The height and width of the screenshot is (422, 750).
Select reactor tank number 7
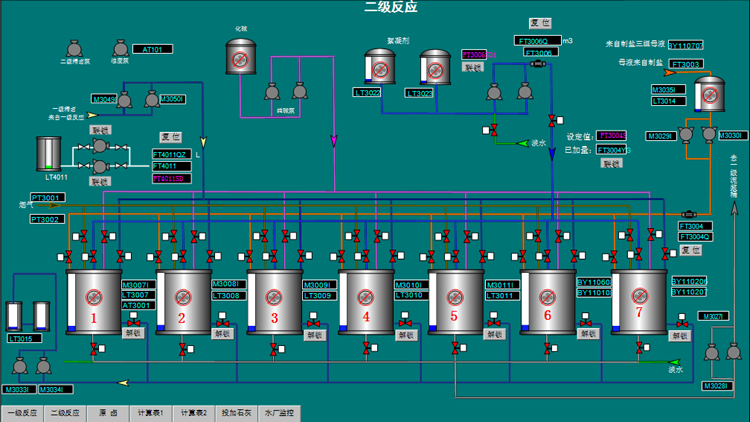(x=638, y=302)
